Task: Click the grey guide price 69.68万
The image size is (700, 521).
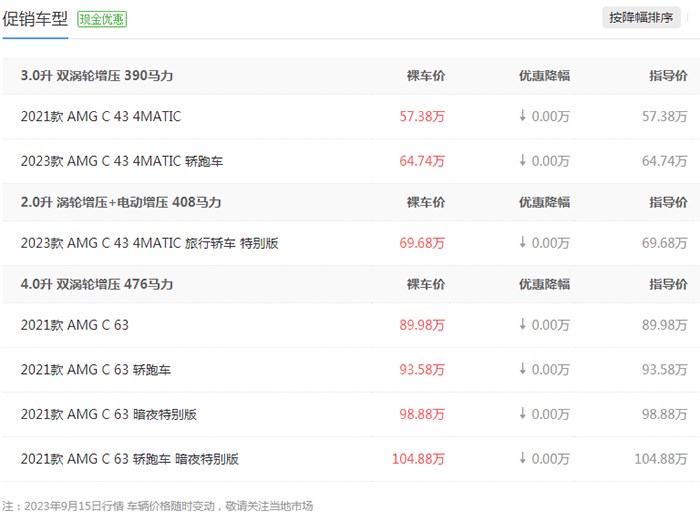Action: 664,243
